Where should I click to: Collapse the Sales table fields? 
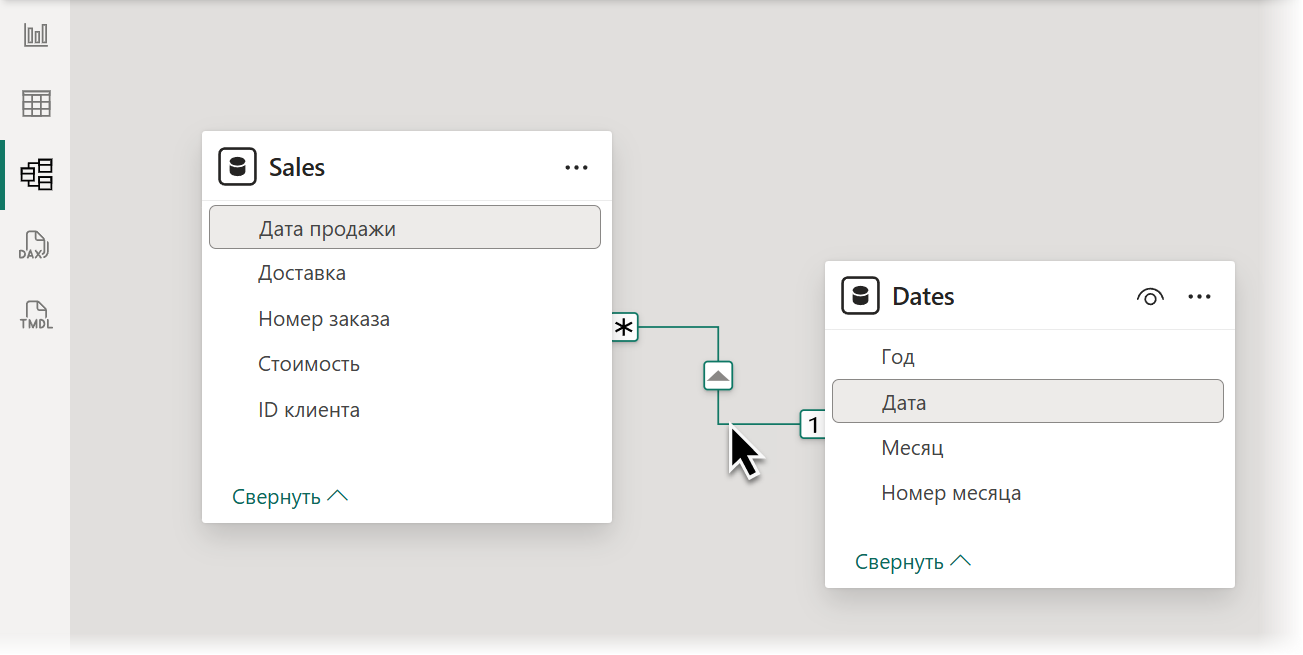(290, 497)
